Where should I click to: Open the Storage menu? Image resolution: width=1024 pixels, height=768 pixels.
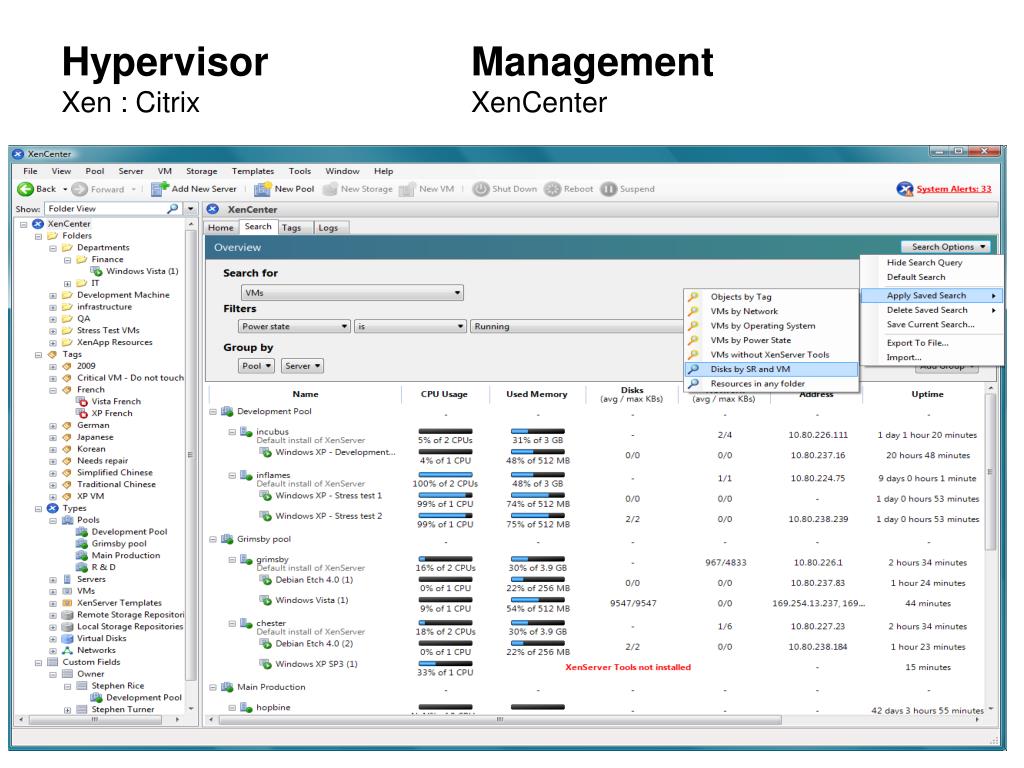(x=201, y=171)
